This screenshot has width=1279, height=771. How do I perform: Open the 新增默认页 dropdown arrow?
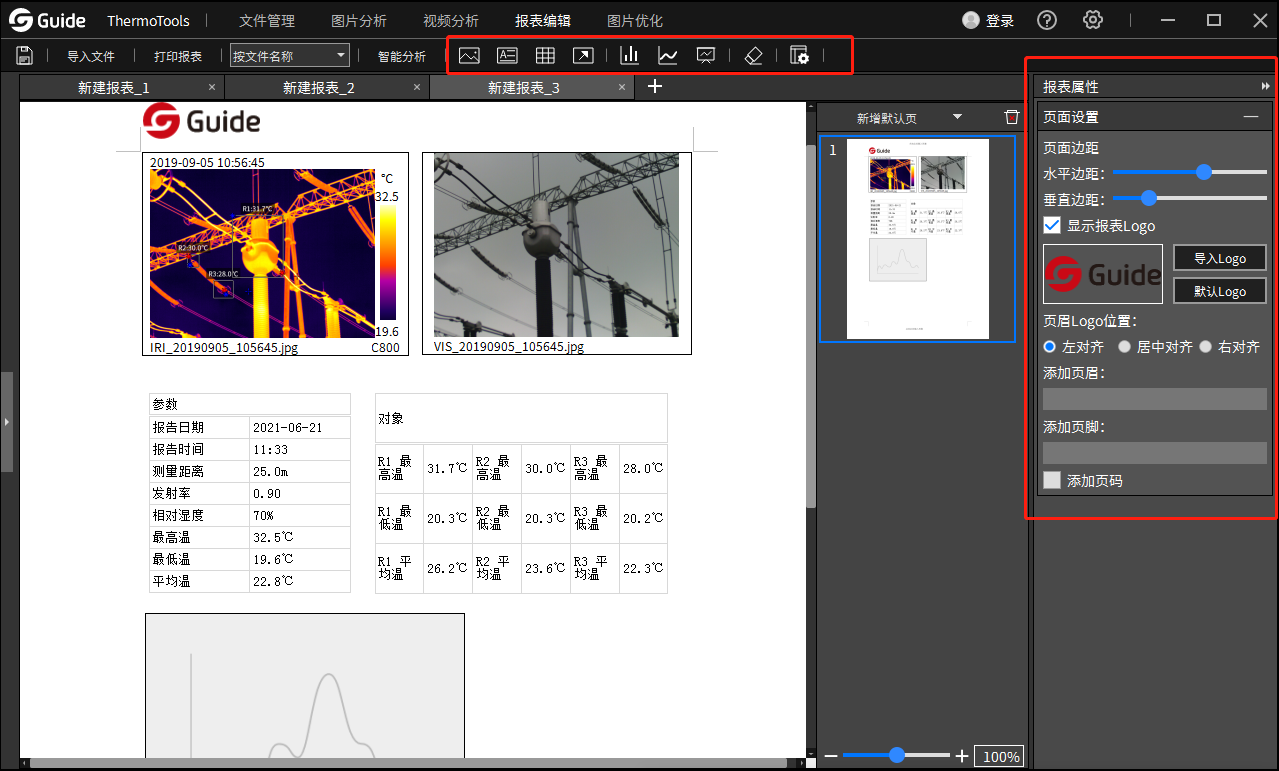957,117
